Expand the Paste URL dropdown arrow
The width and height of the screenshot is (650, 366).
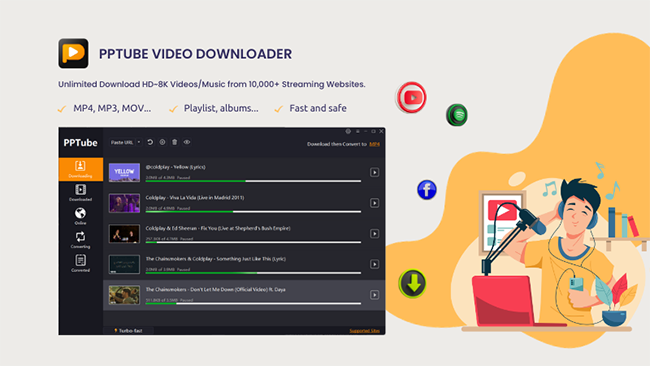pos(139,142)
